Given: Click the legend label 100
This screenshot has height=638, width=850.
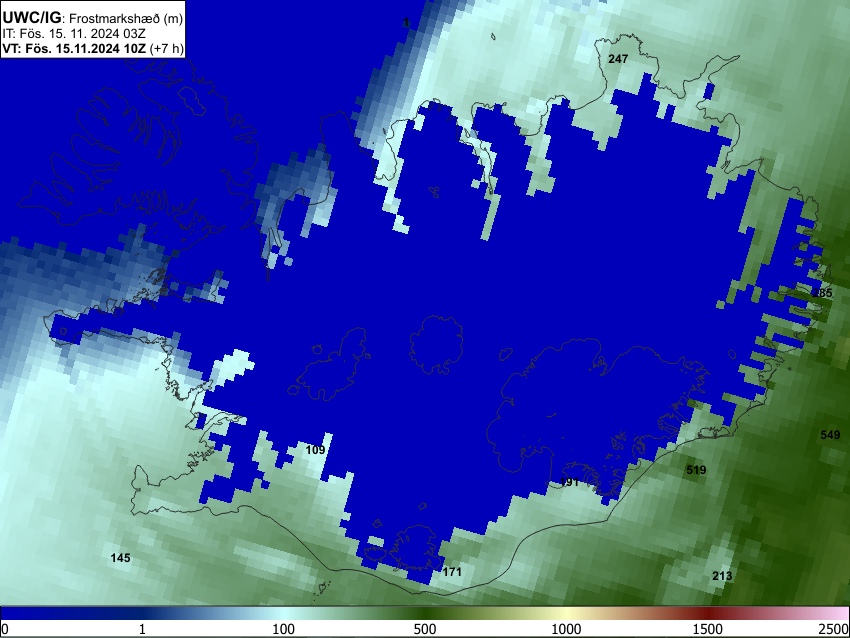Looking at the screenshot, I should [x=284, y=629].
